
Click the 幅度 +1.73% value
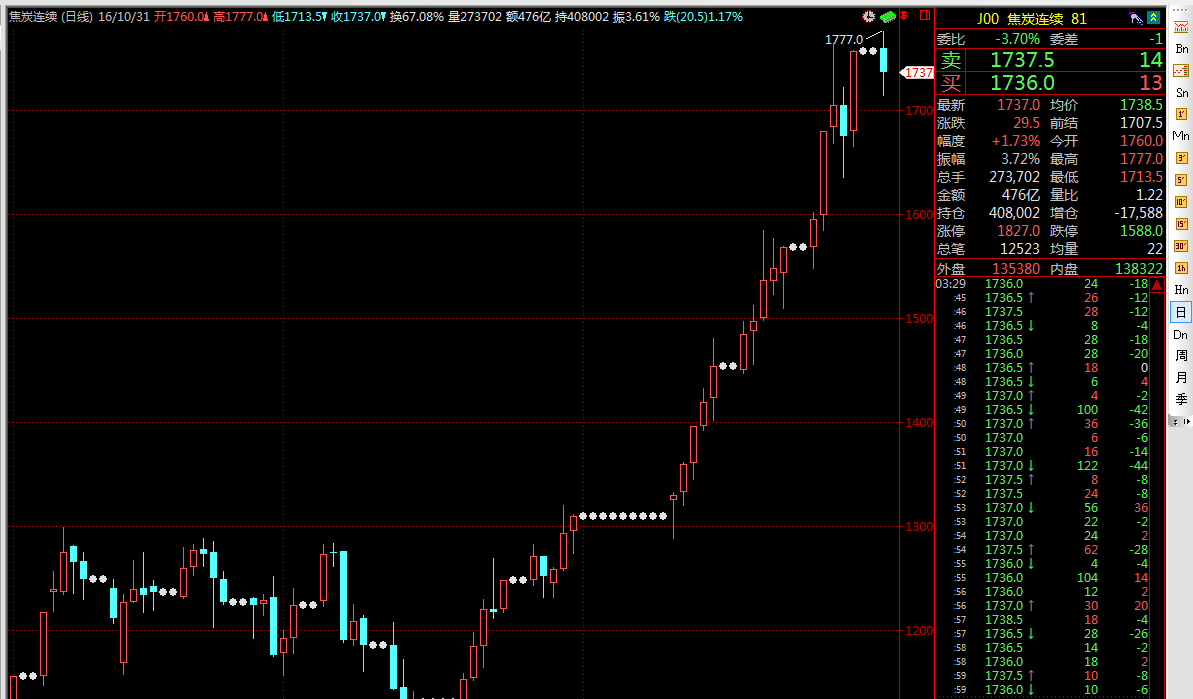[x=1016, y=141]
